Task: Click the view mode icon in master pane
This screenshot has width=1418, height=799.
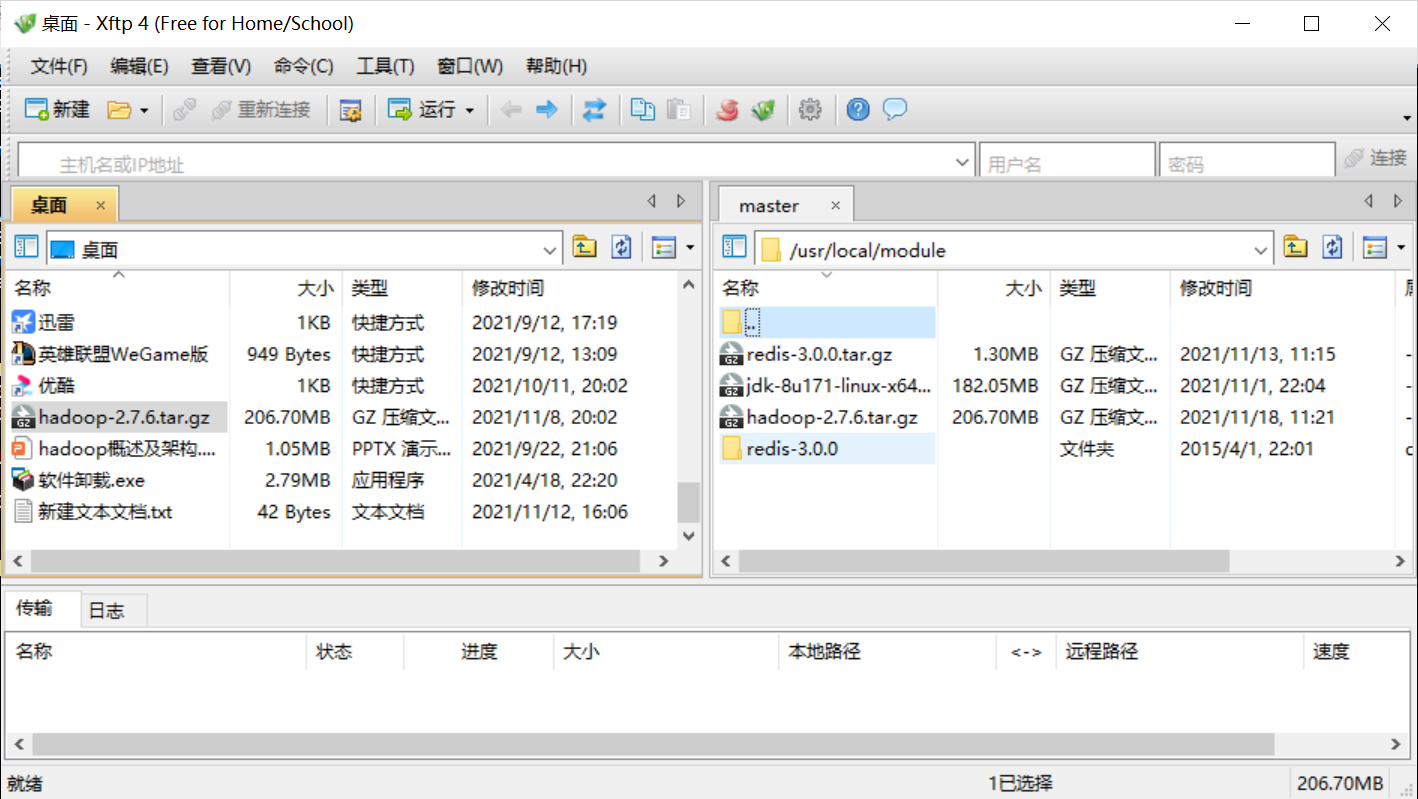Action: coord(1375,248)
